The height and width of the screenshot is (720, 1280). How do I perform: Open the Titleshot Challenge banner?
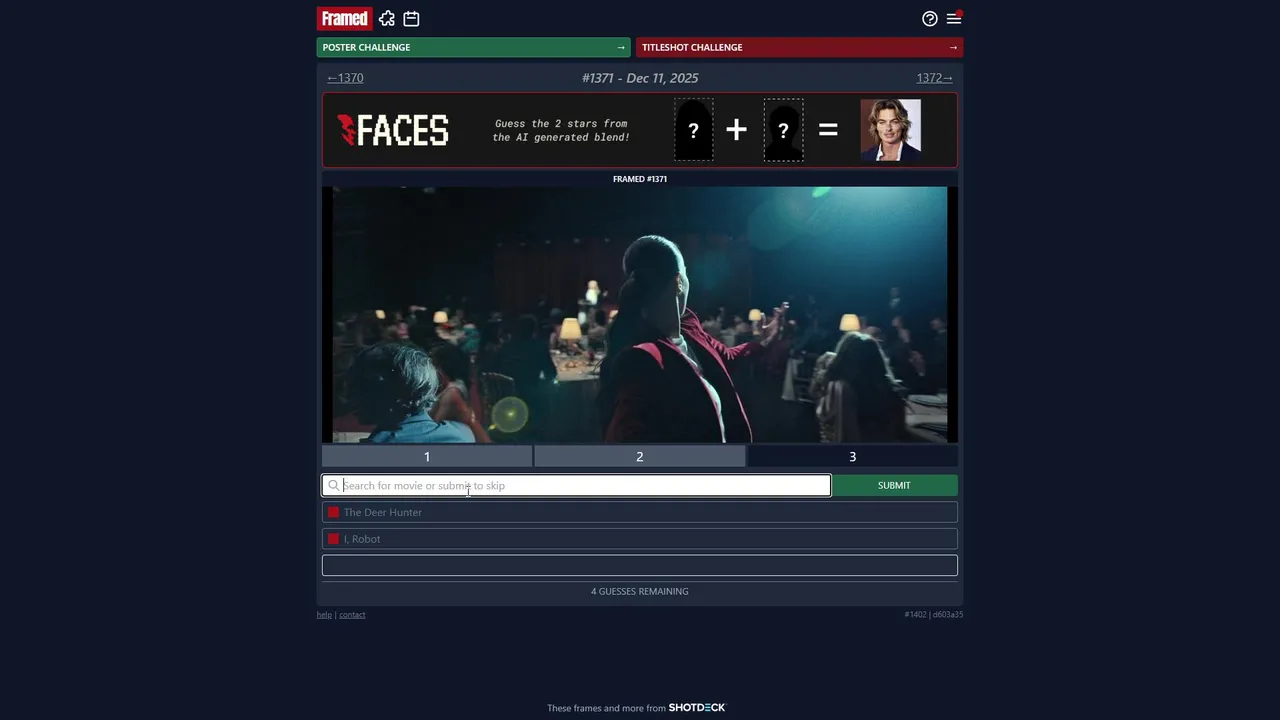coord(800,47)
